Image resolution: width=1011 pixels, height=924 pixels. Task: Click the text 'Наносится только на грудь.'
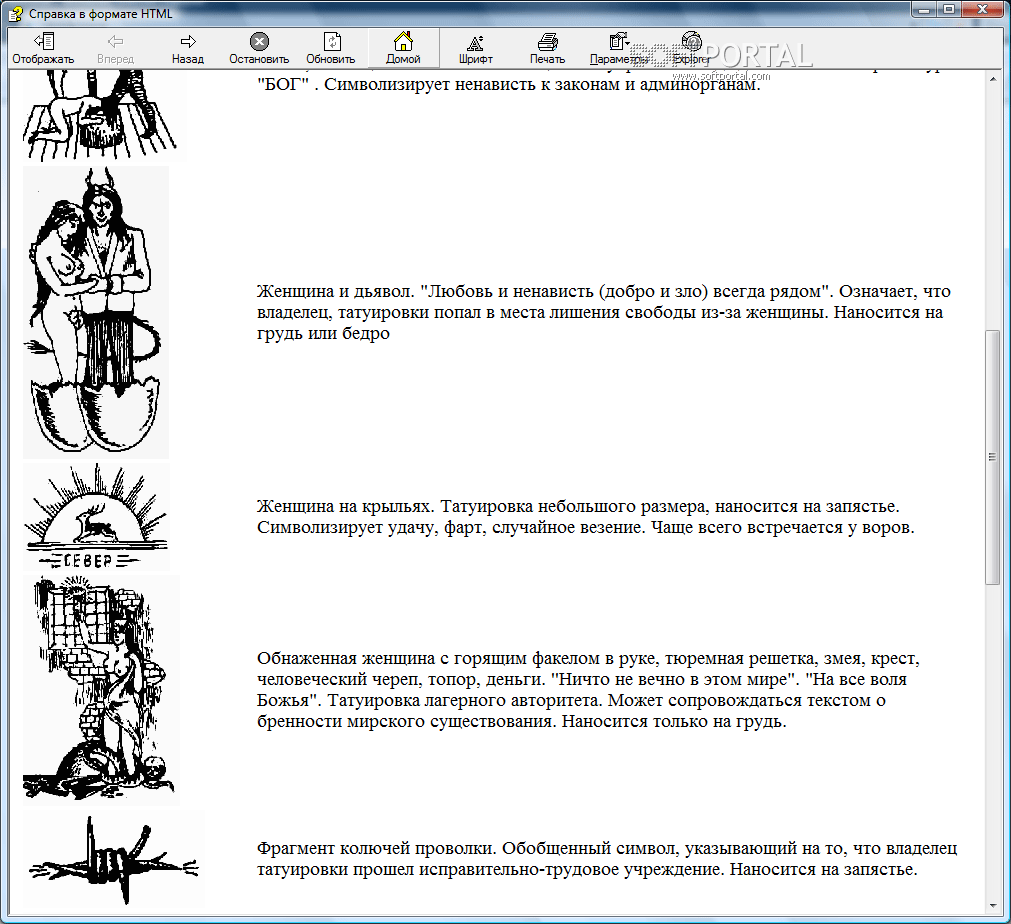coord(674,722)
